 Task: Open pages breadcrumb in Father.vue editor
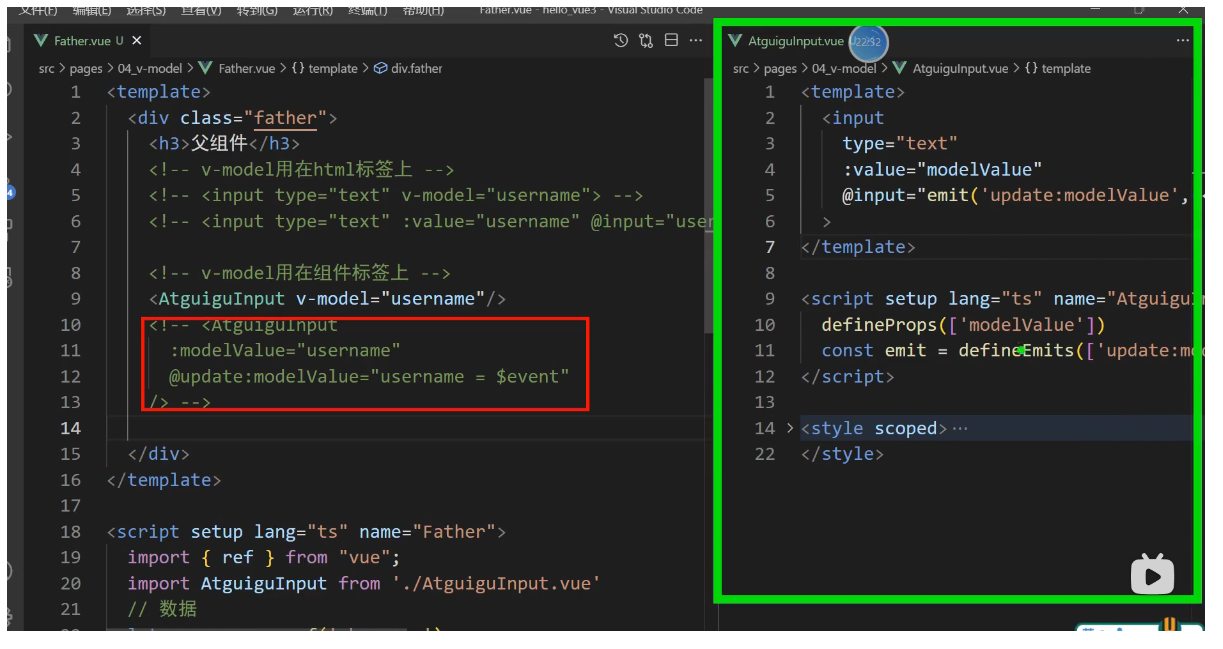86,69
